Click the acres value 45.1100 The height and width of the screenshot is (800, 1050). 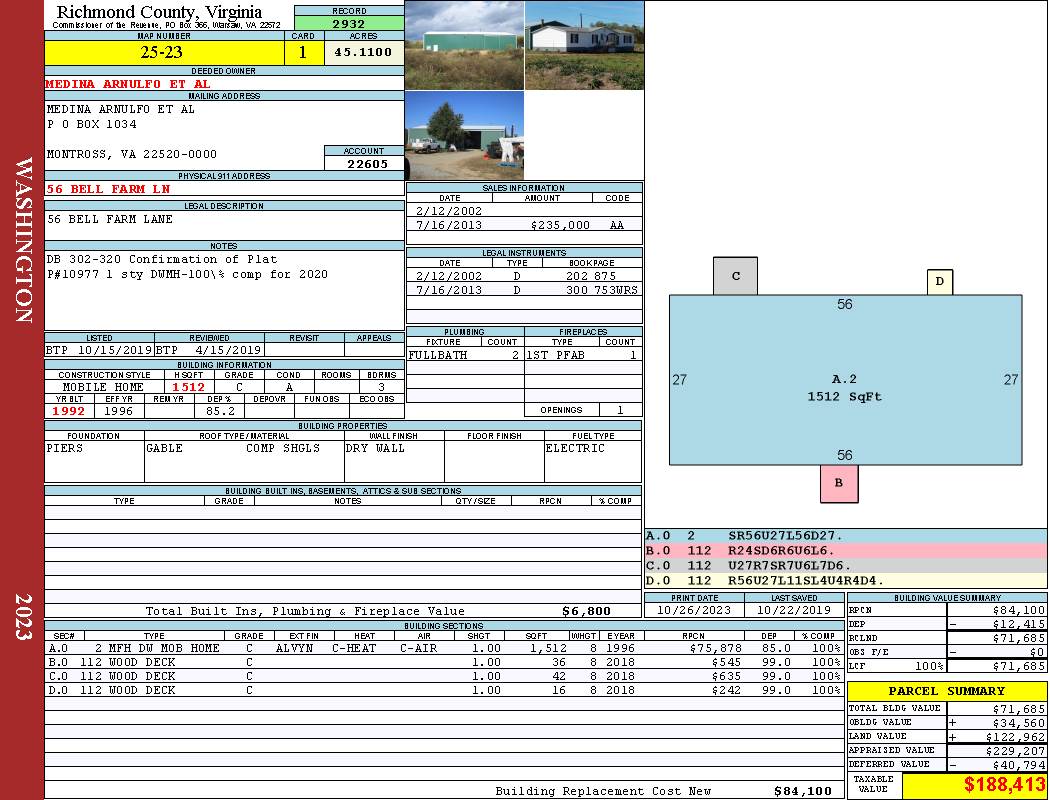364,52
